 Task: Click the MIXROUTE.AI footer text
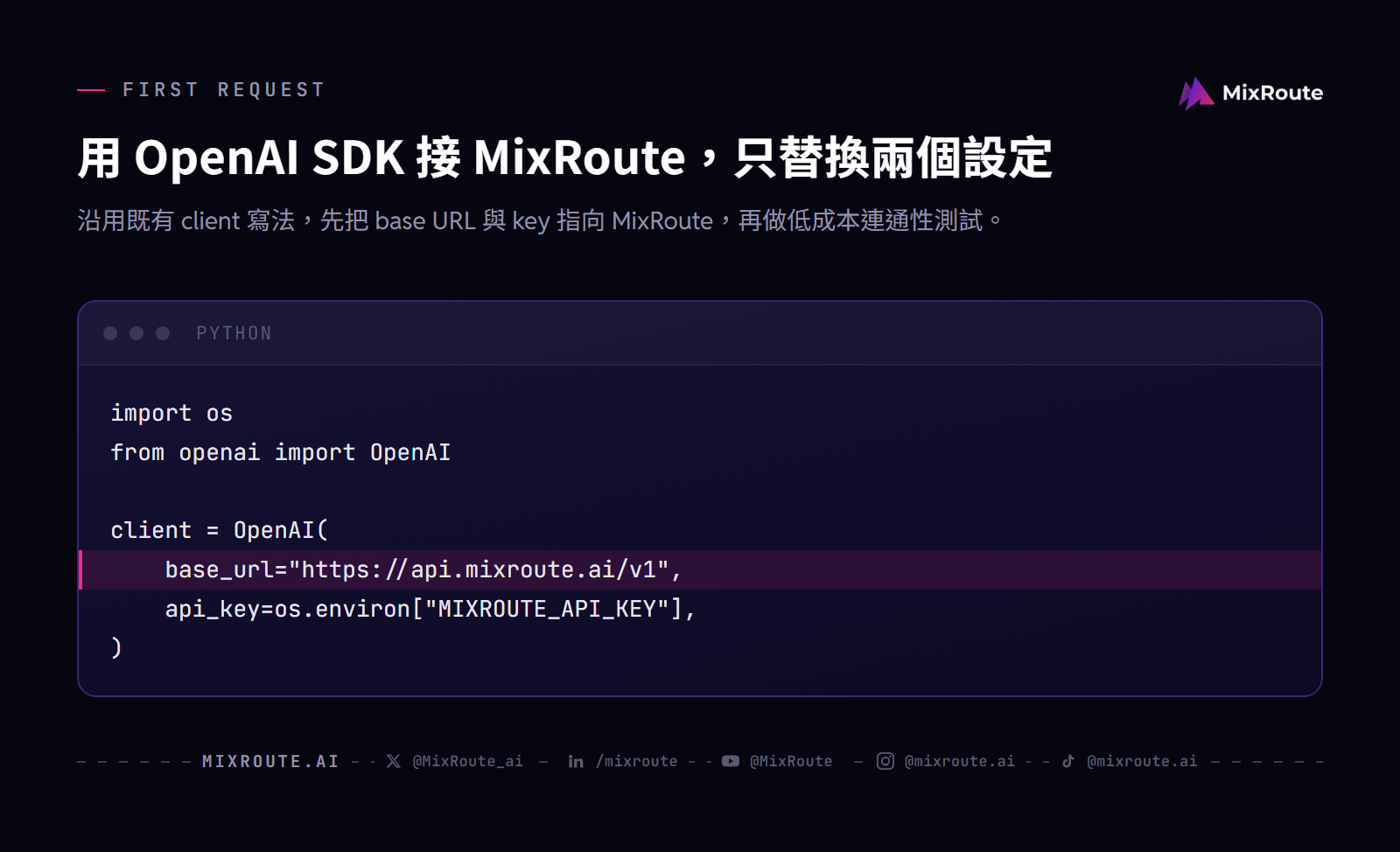(x=270, y=761)
